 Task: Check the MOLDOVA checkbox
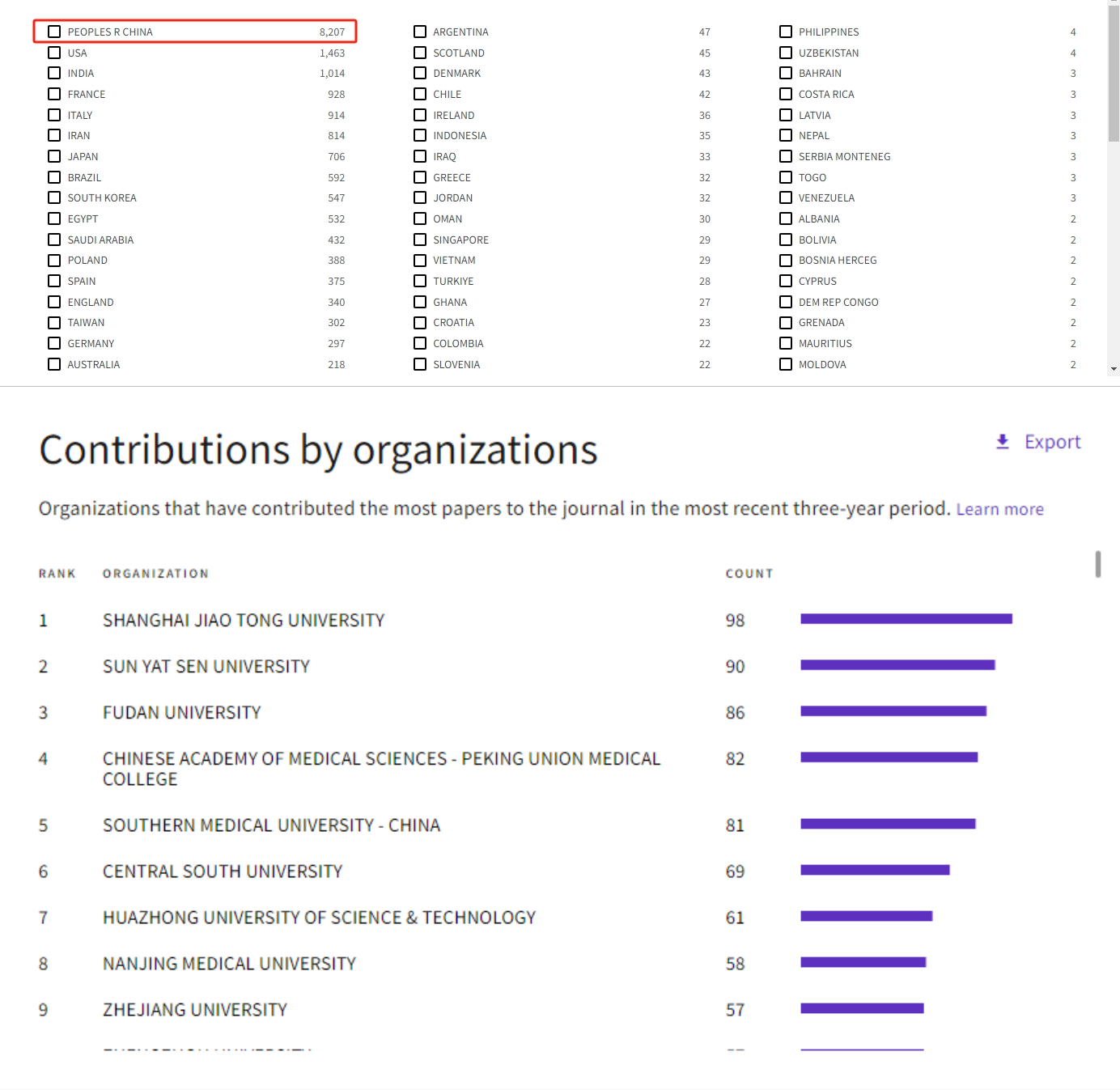(786, 364)
